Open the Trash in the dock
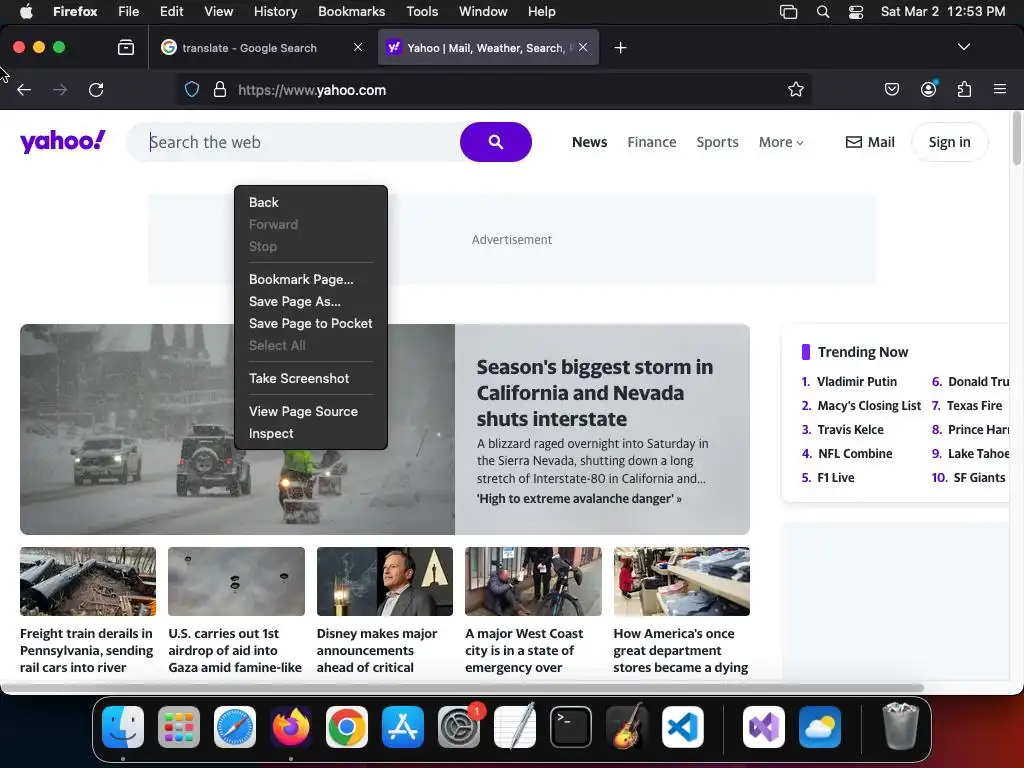Image resolution: width=1024 pixels, height=768 pixels. (x=901, y=727)
